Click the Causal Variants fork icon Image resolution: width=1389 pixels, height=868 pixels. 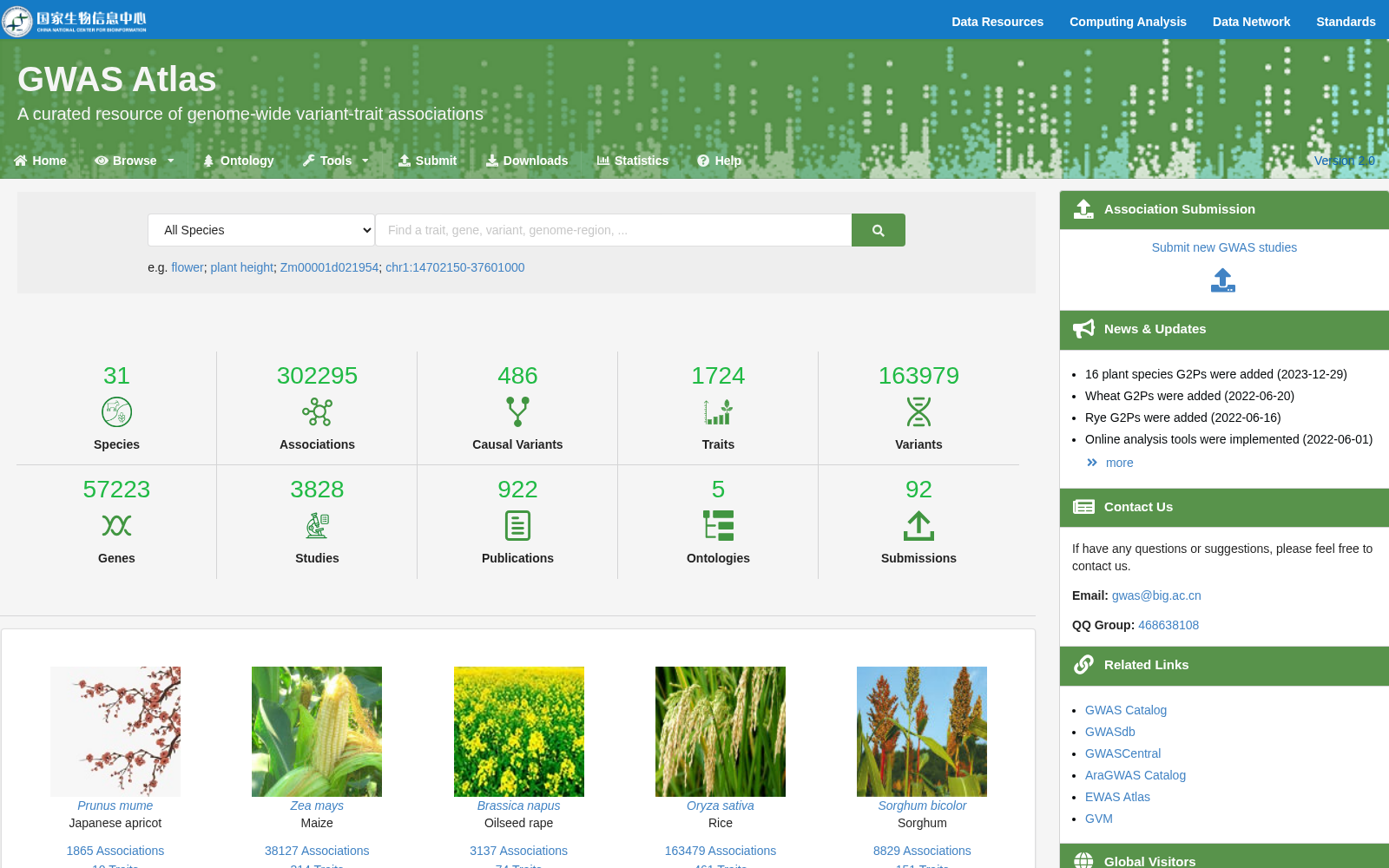517,411
